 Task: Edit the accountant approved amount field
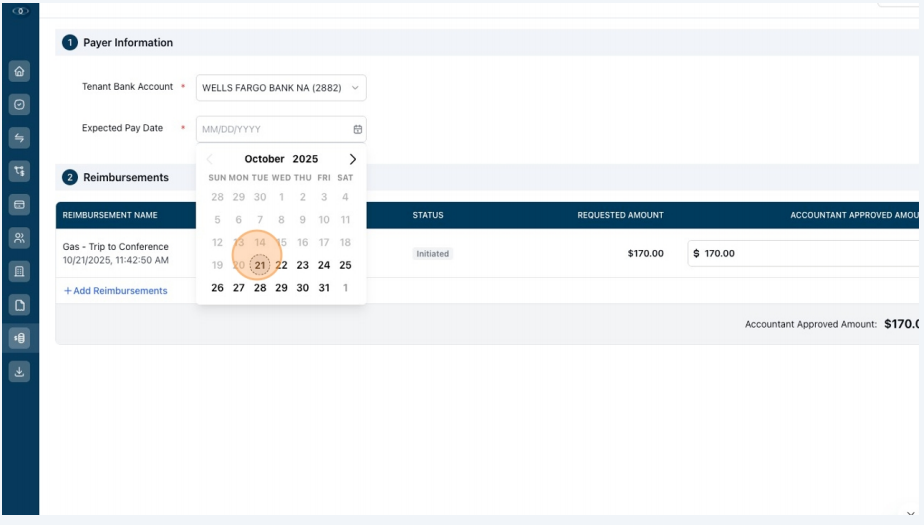click(803, 253)
